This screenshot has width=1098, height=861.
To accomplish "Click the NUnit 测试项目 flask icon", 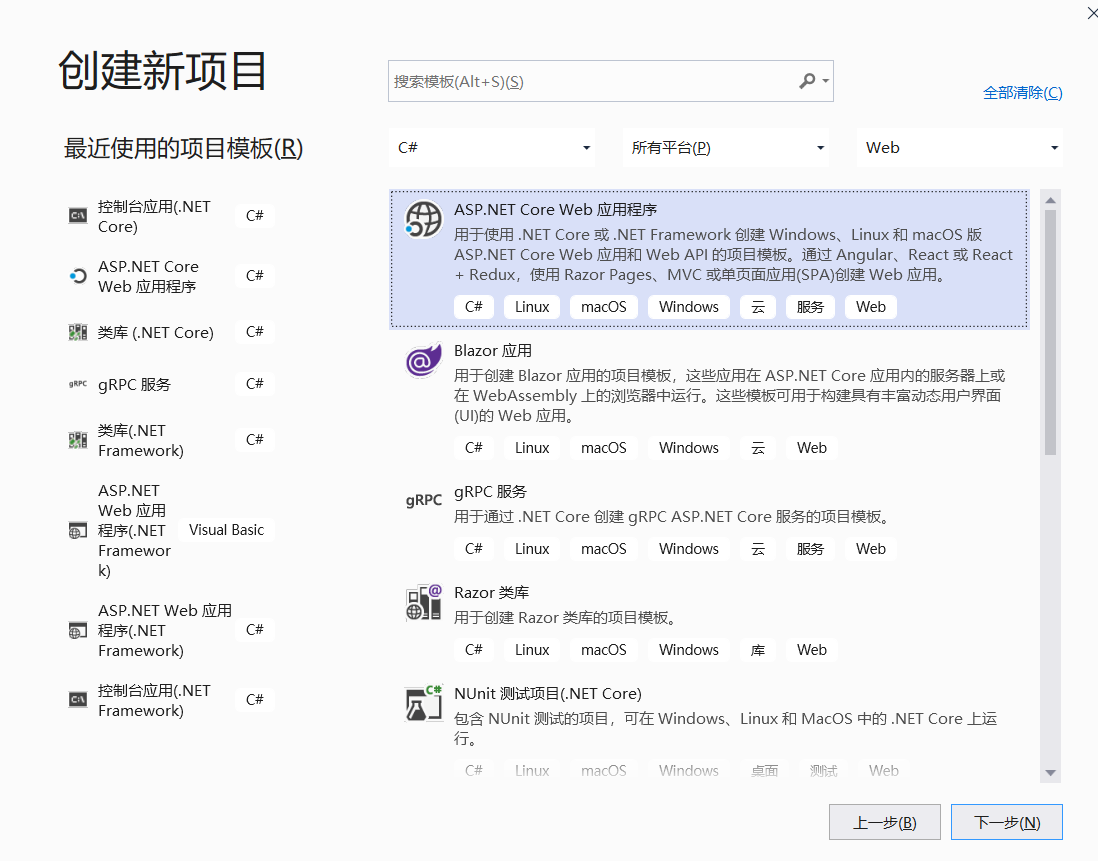I will pos(423,703).
